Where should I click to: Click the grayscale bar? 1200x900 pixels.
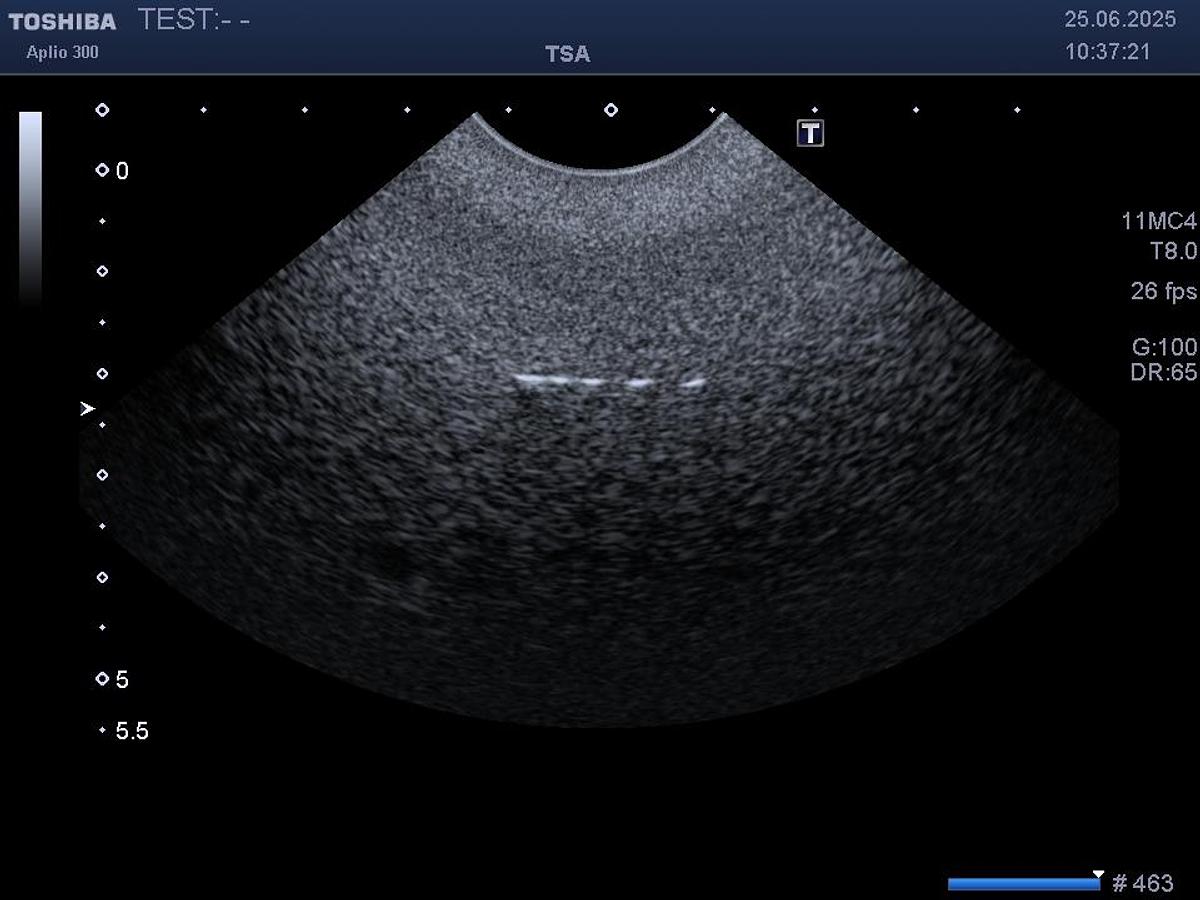pyautogui.click(x=31, y=205)
